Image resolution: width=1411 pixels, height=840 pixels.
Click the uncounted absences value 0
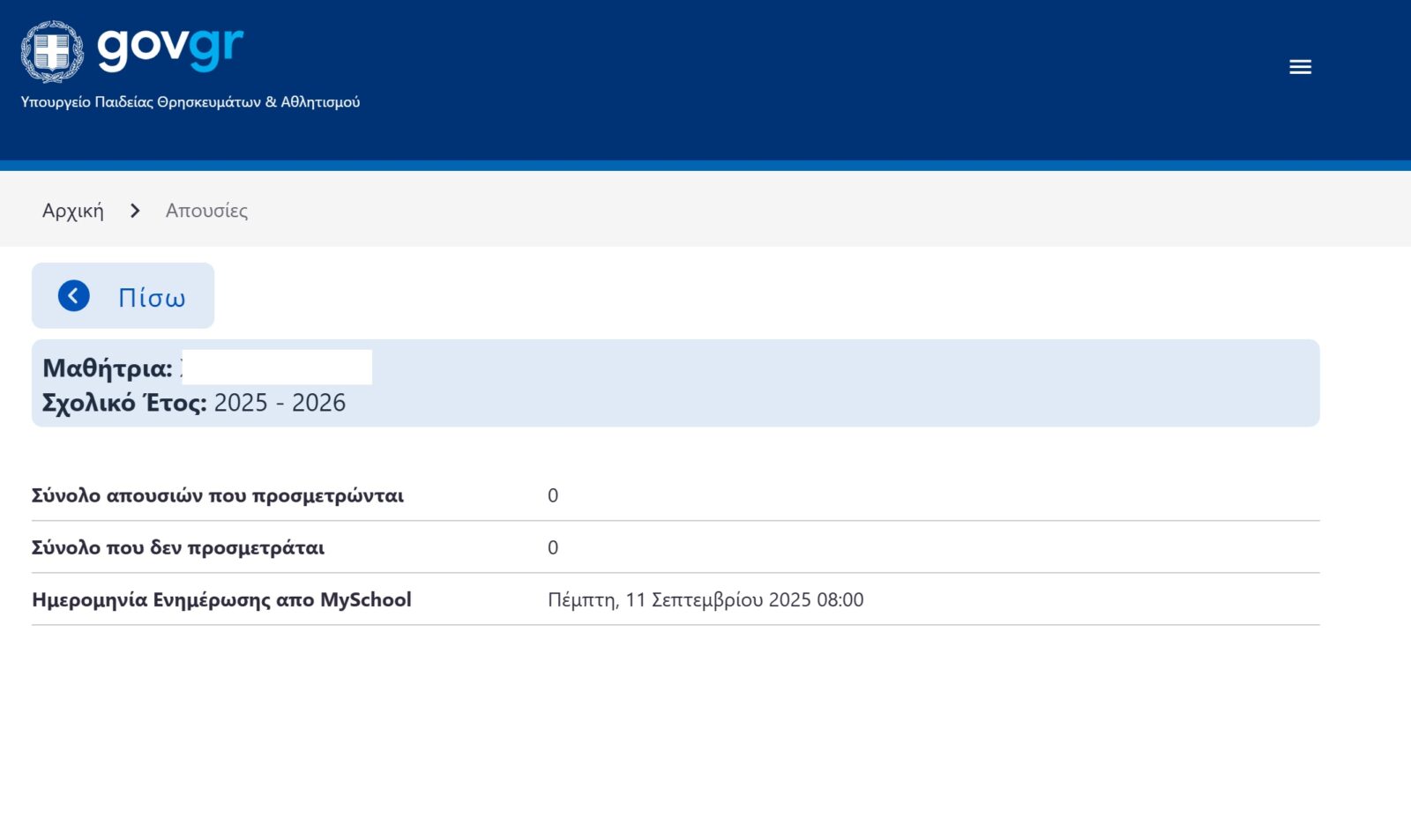[553, 547]
